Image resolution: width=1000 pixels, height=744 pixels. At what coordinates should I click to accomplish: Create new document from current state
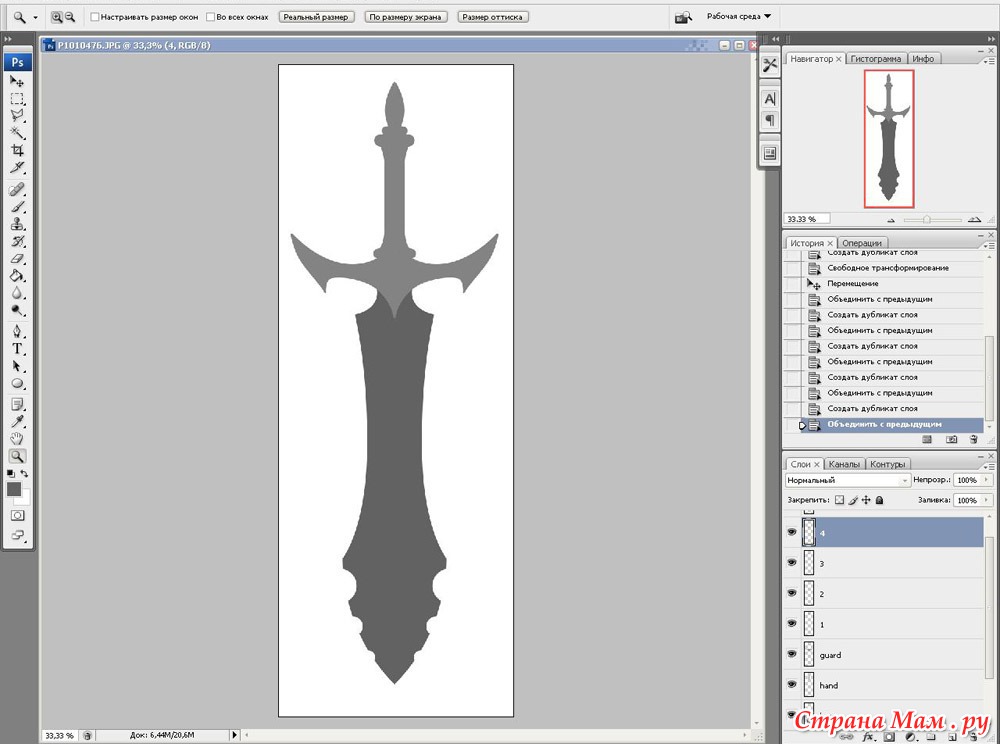tap(927, 439)
